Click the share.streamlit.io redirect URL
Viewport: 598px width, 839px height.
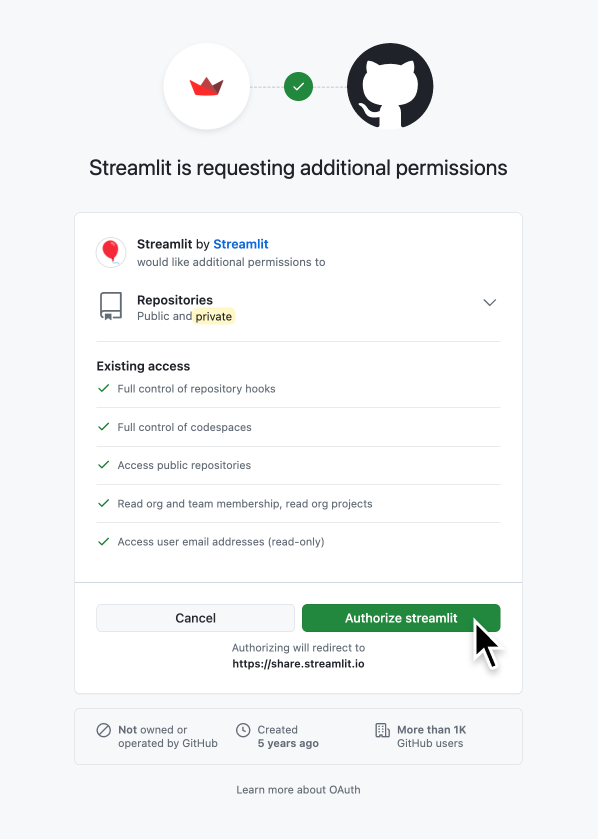coord(298,663)
